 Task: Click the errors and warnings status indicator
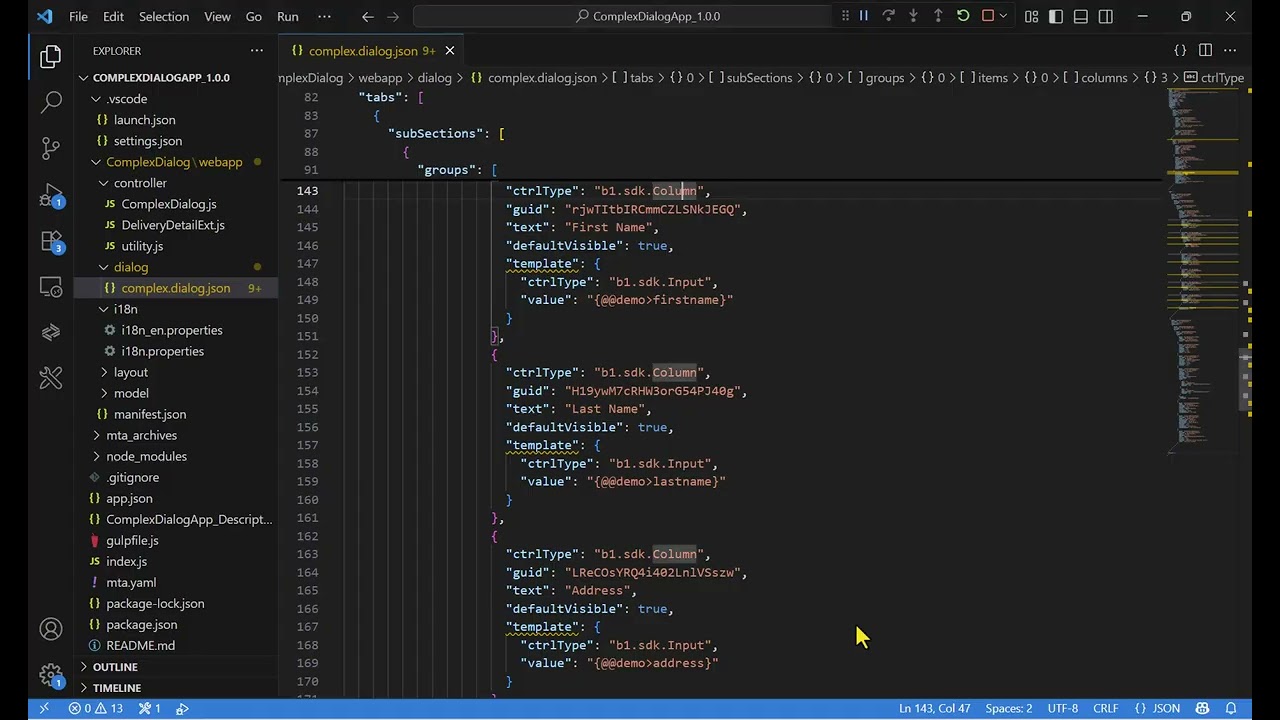point(96,708)
